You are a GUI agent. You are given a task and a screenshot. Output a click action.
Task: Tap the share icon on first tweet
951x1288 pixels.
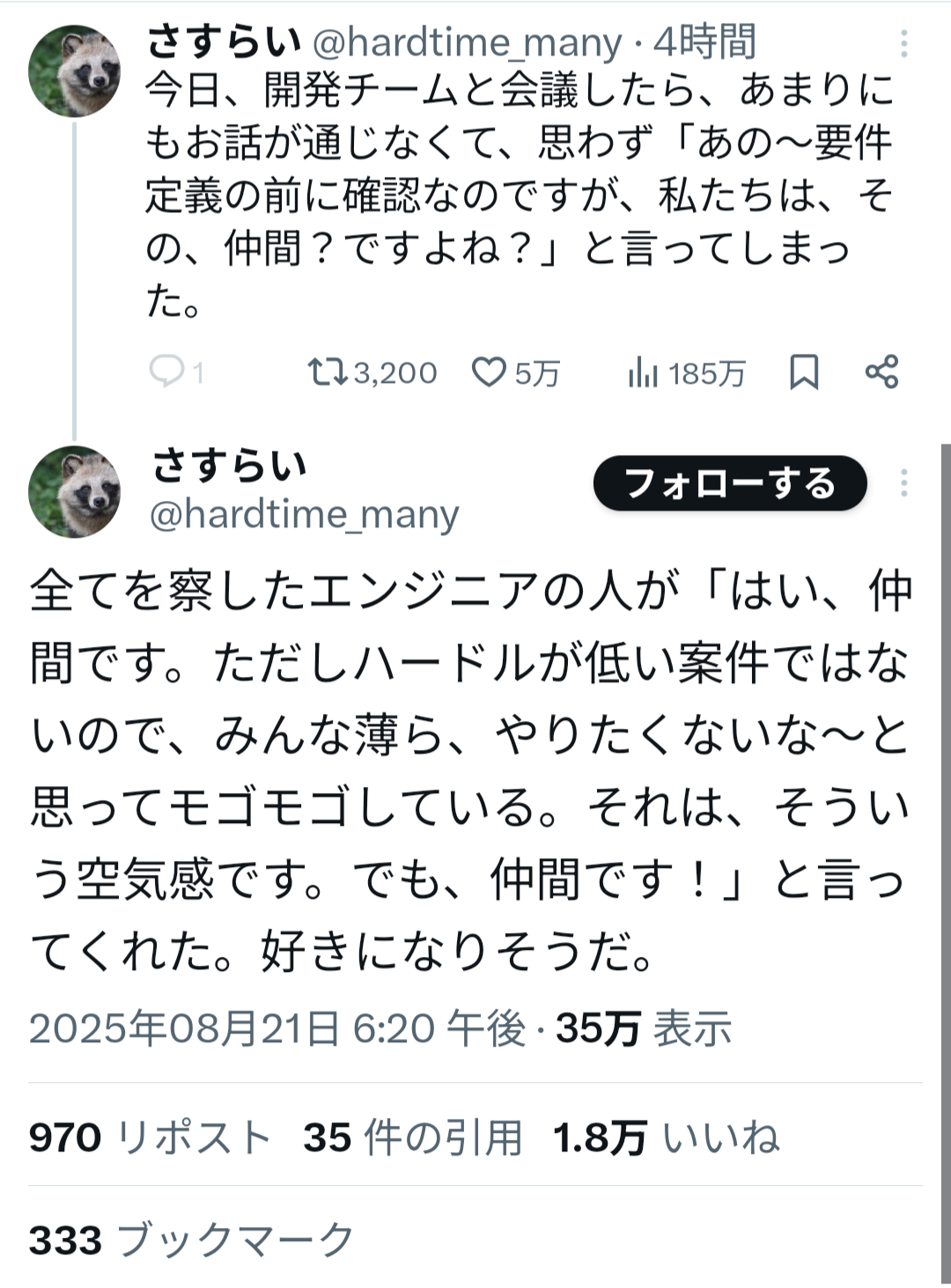(x=881, y=372)
